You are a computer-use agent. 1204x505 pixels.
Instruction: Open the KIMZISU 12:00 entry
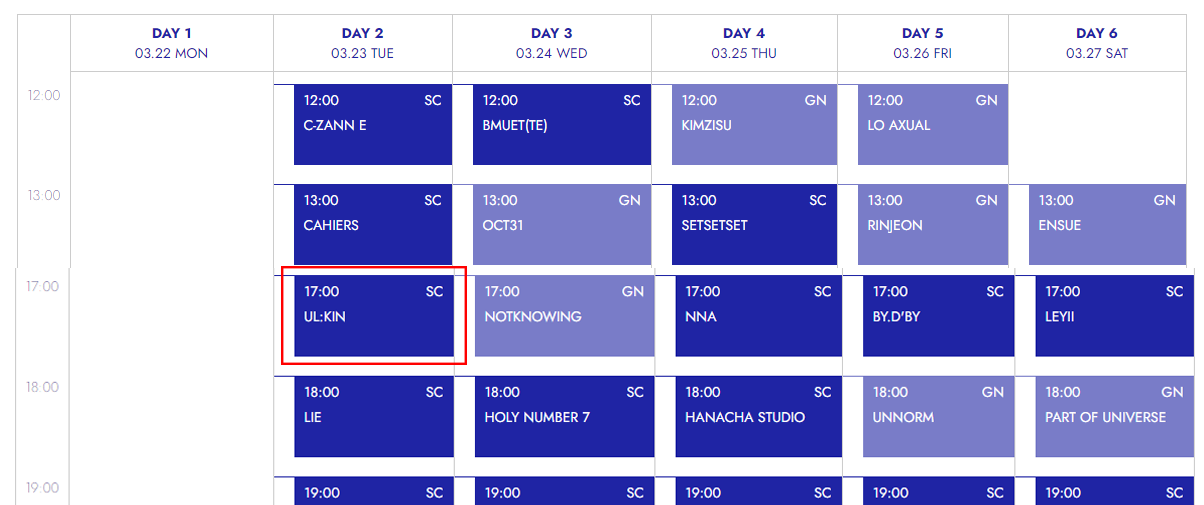point(754,125)
